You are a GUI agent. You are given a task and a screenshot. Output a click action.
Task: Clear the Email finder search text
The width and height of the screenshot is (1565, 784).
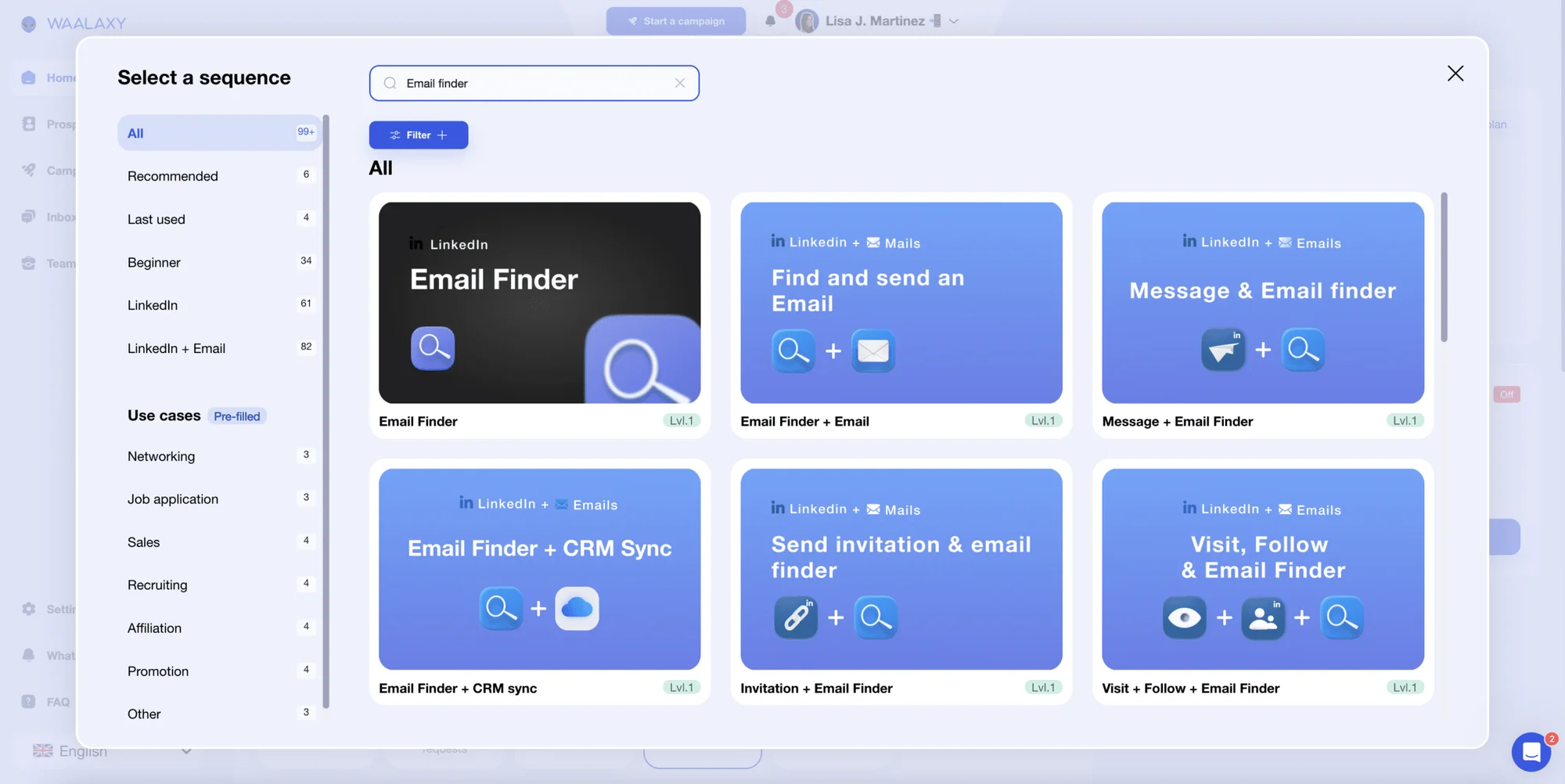[x=679, y=83]
